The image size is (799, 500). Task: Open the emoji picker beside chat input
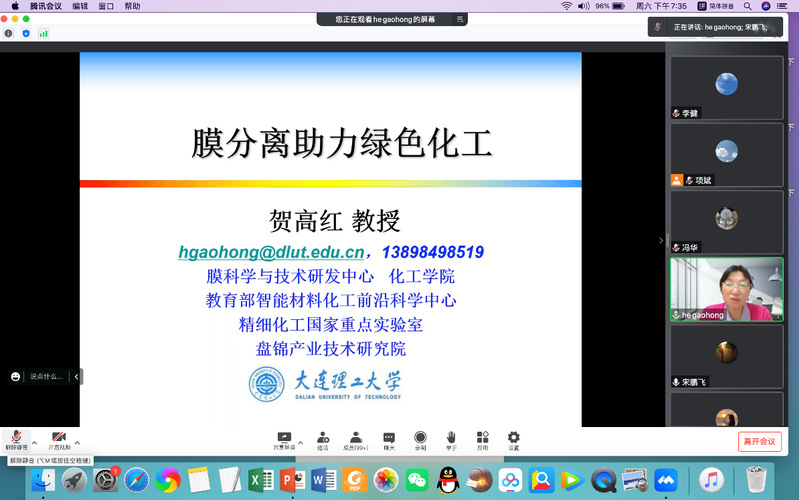(x=16, y=376)
